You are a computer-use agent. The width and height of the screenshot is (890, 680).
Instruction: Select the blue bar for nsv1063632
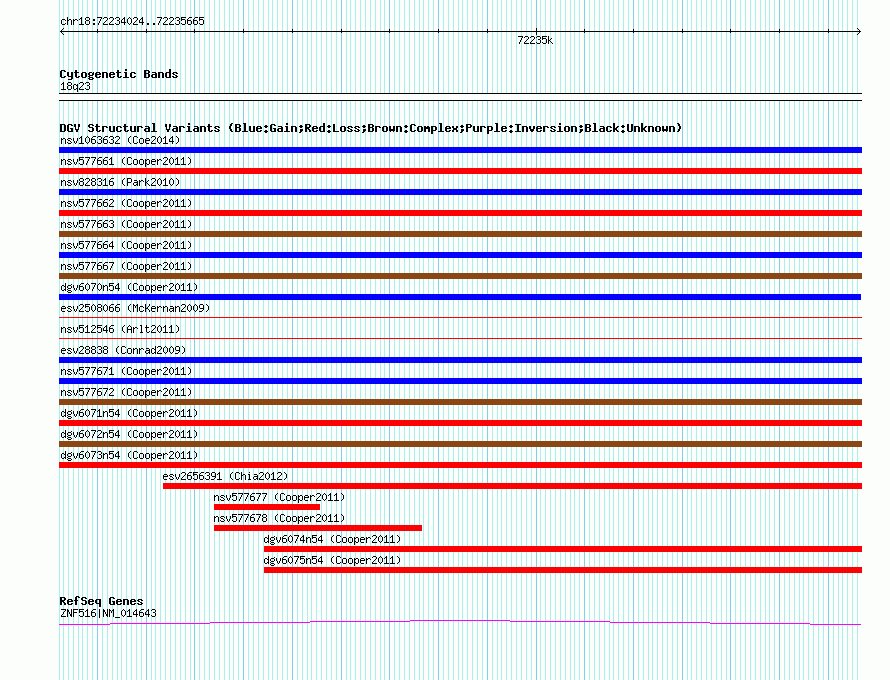point(460,150)
